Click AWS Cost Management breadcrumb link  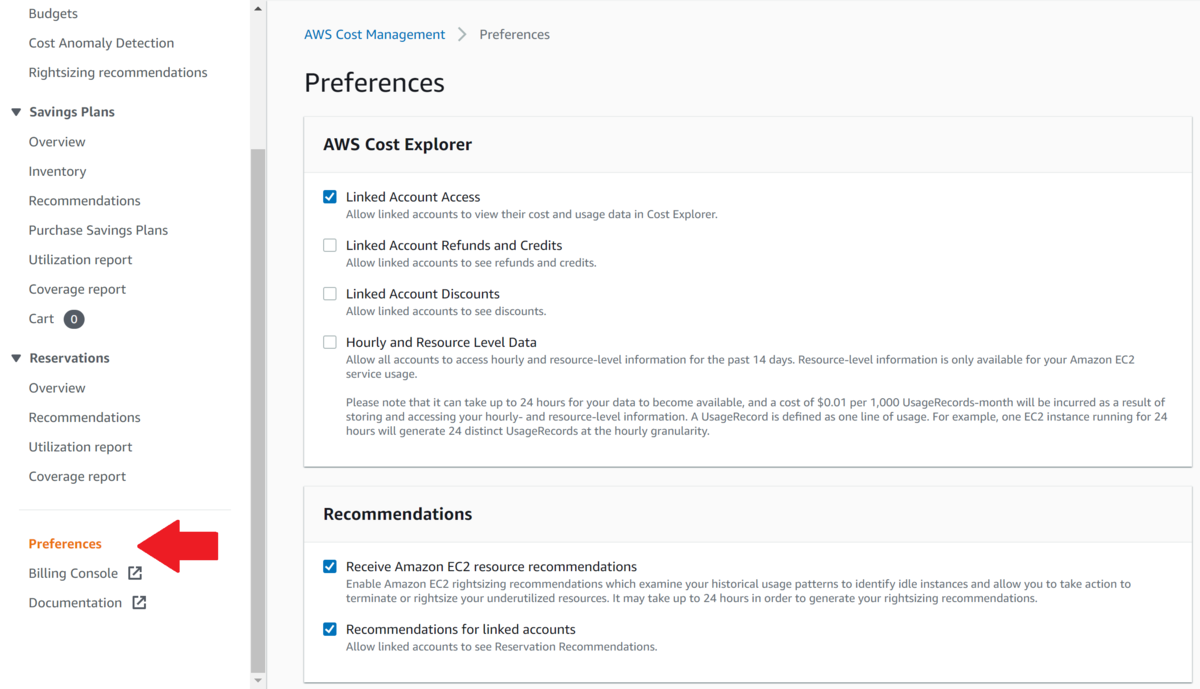tap(374, 34)
